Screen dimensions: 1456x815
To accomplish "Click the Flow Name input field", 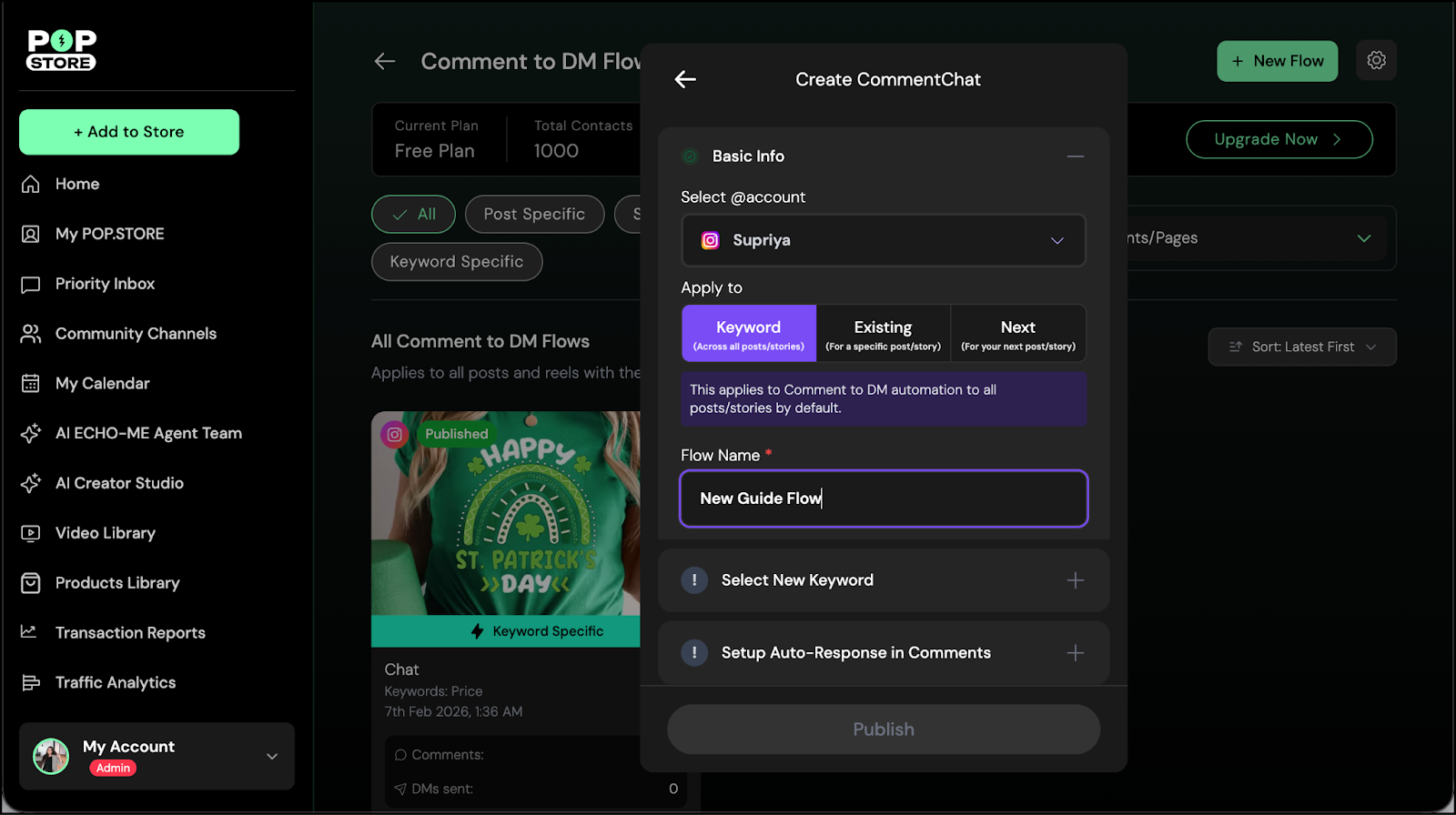I will pos(883,498).
